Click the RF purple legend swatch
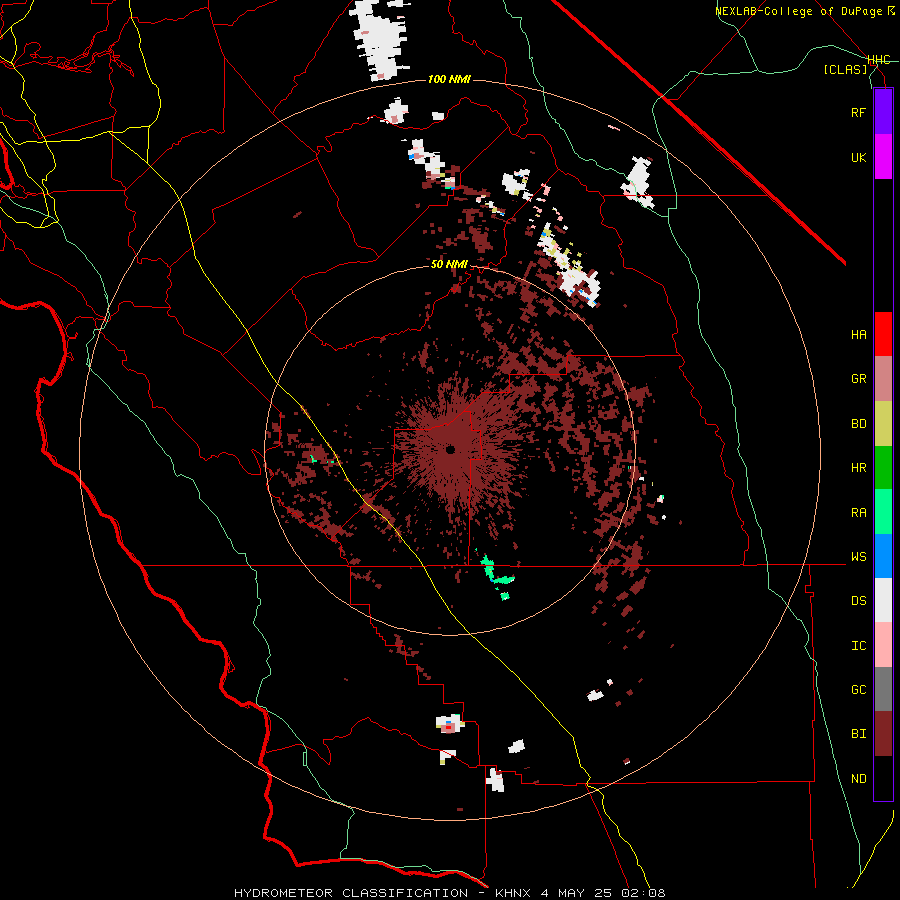 (883, 112)
